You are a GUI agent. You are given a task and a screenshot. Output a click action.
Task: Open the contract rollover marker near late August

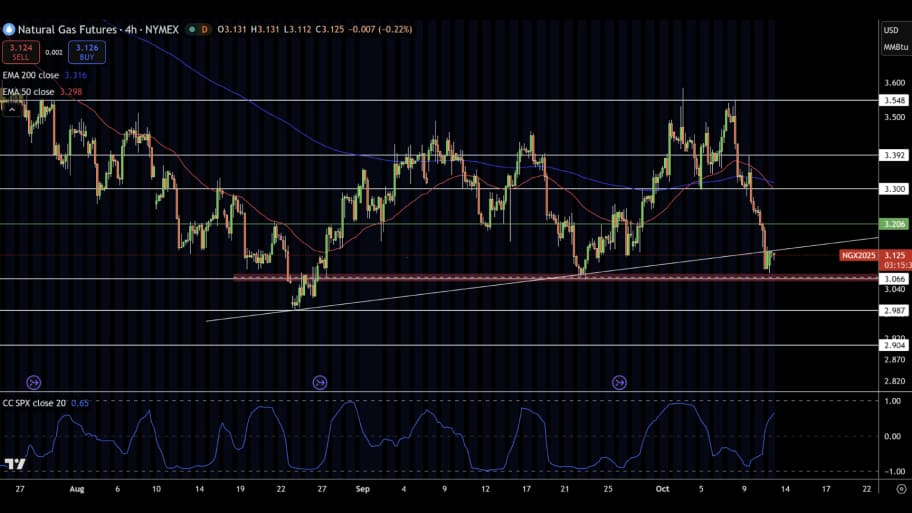320,381
